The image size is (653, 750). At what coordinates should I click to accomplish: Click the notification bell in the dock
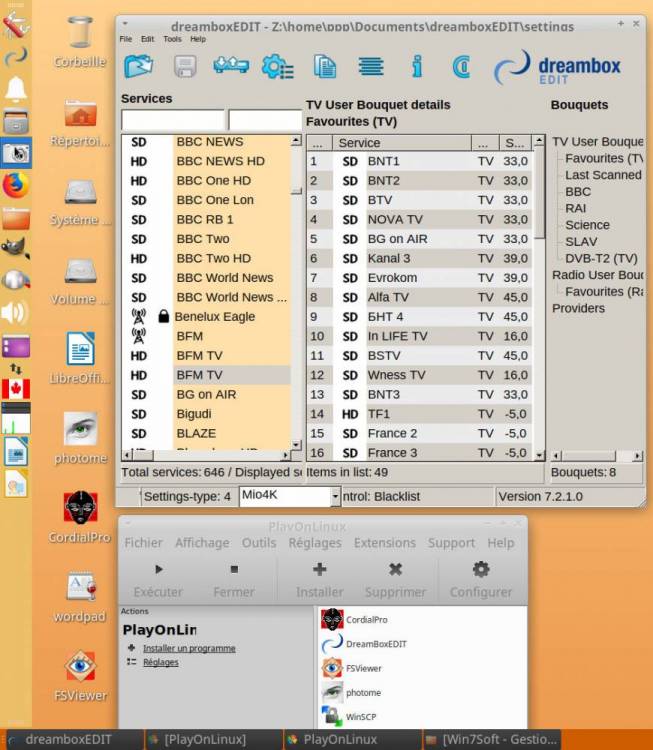click(15, 88)
